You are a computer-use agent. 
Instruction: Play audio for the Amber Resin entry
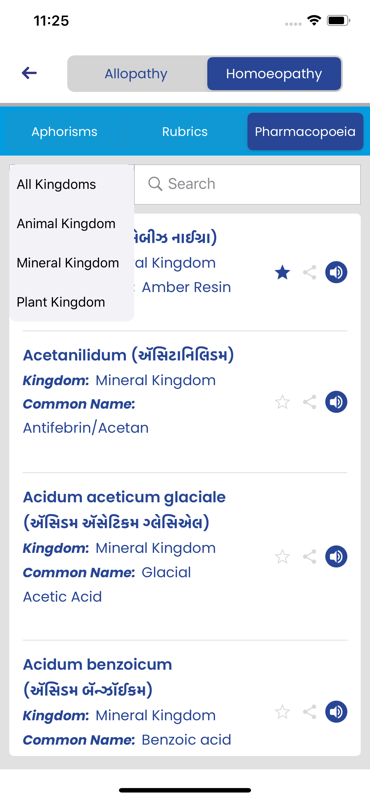[336, 272]
